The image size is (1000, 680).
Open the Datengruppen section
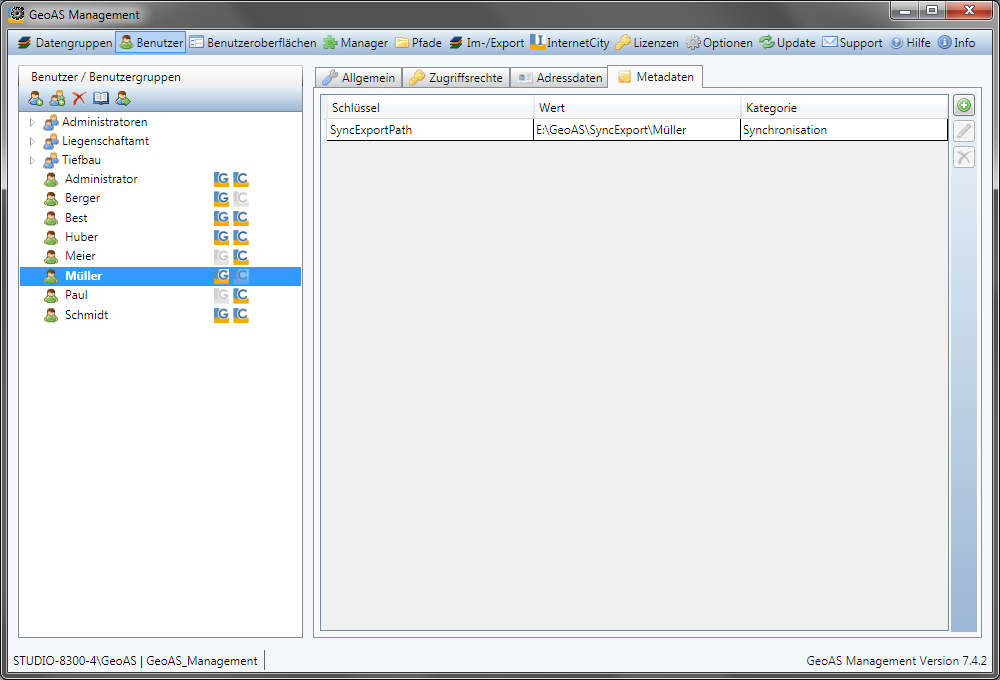pyautogui.click(x=65, y=43)
